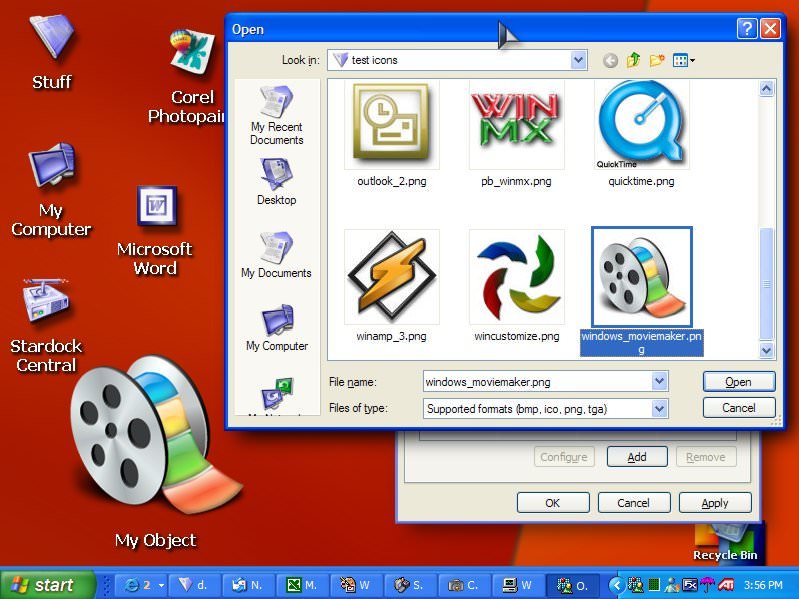The width and height of the screenshot is (799, 599).
Task: Open My Network Places in places bar
Action: (277, 396)
